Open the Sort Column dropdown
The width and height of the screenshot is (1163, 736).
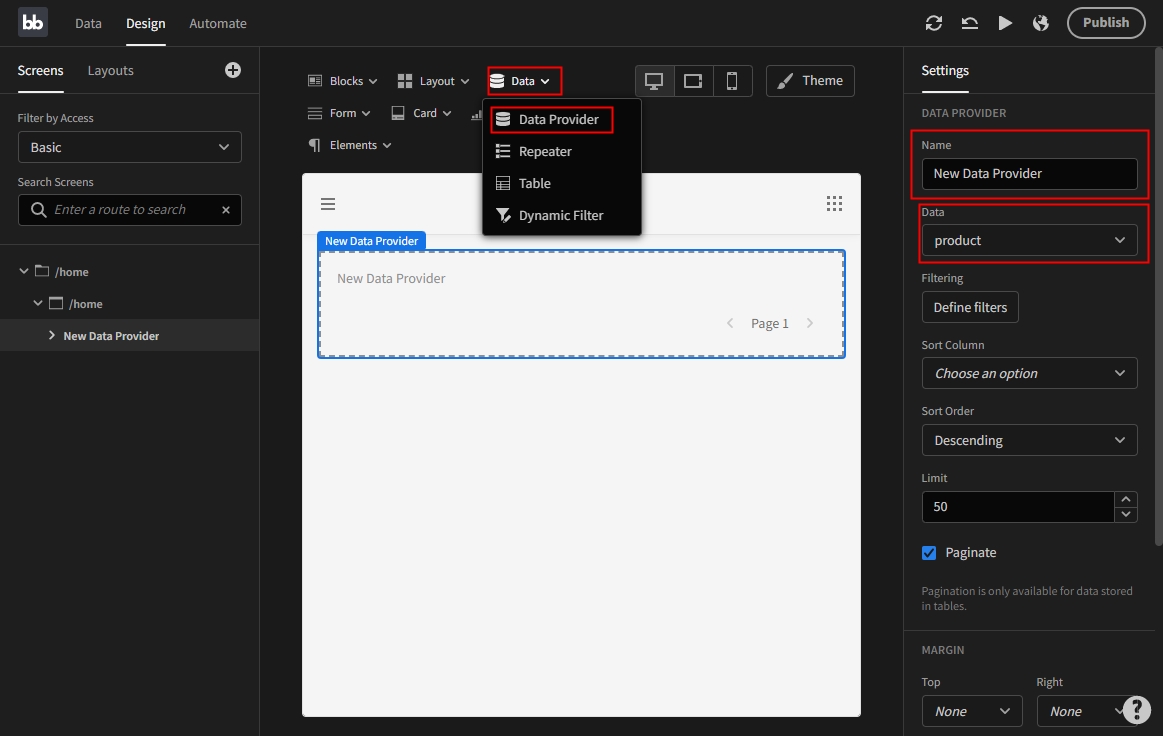[x=1029, y=373]
